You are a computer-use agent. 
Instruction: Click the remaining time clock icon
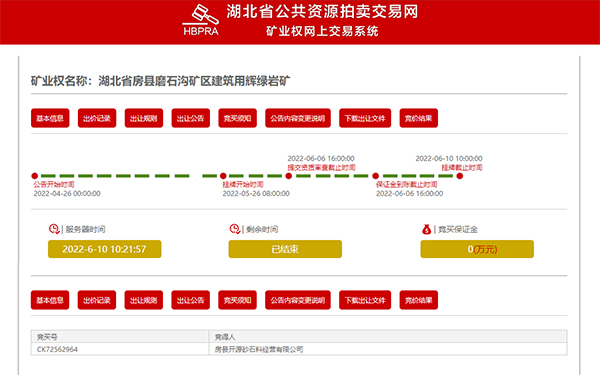(235, 229)
